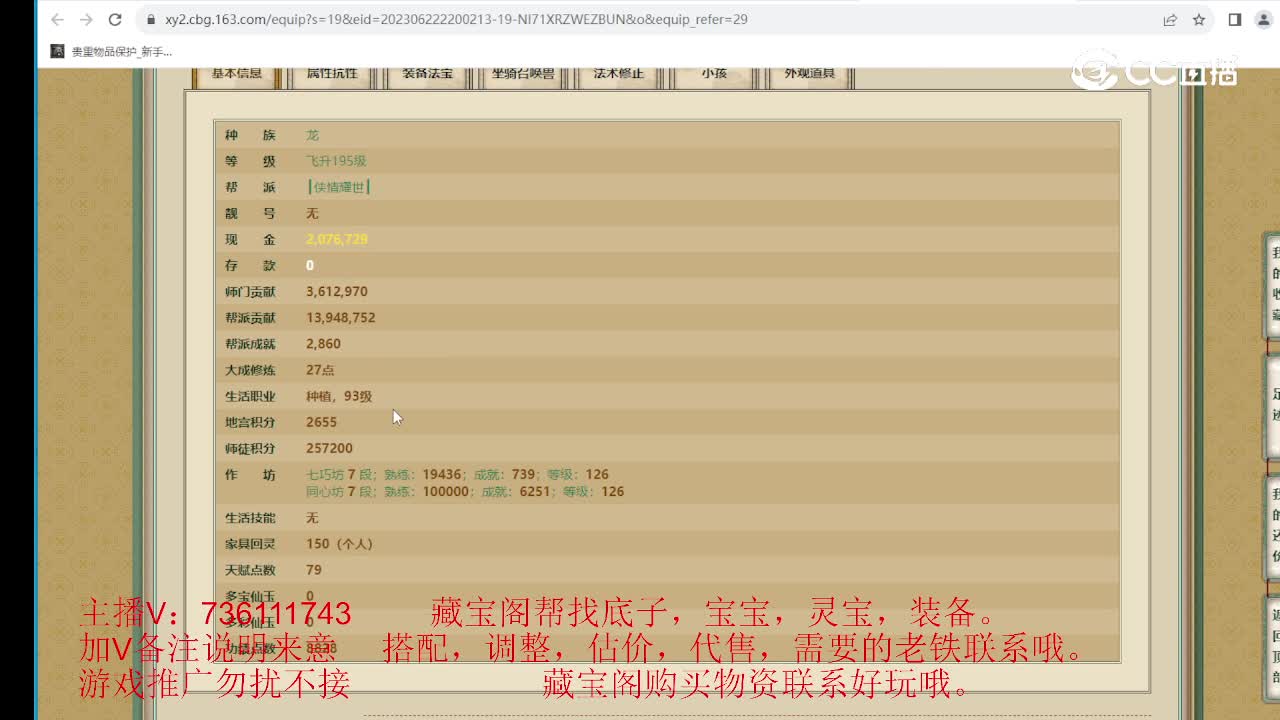Click the race value 龙
1280x720 pixels.
[x=312, y=135]
